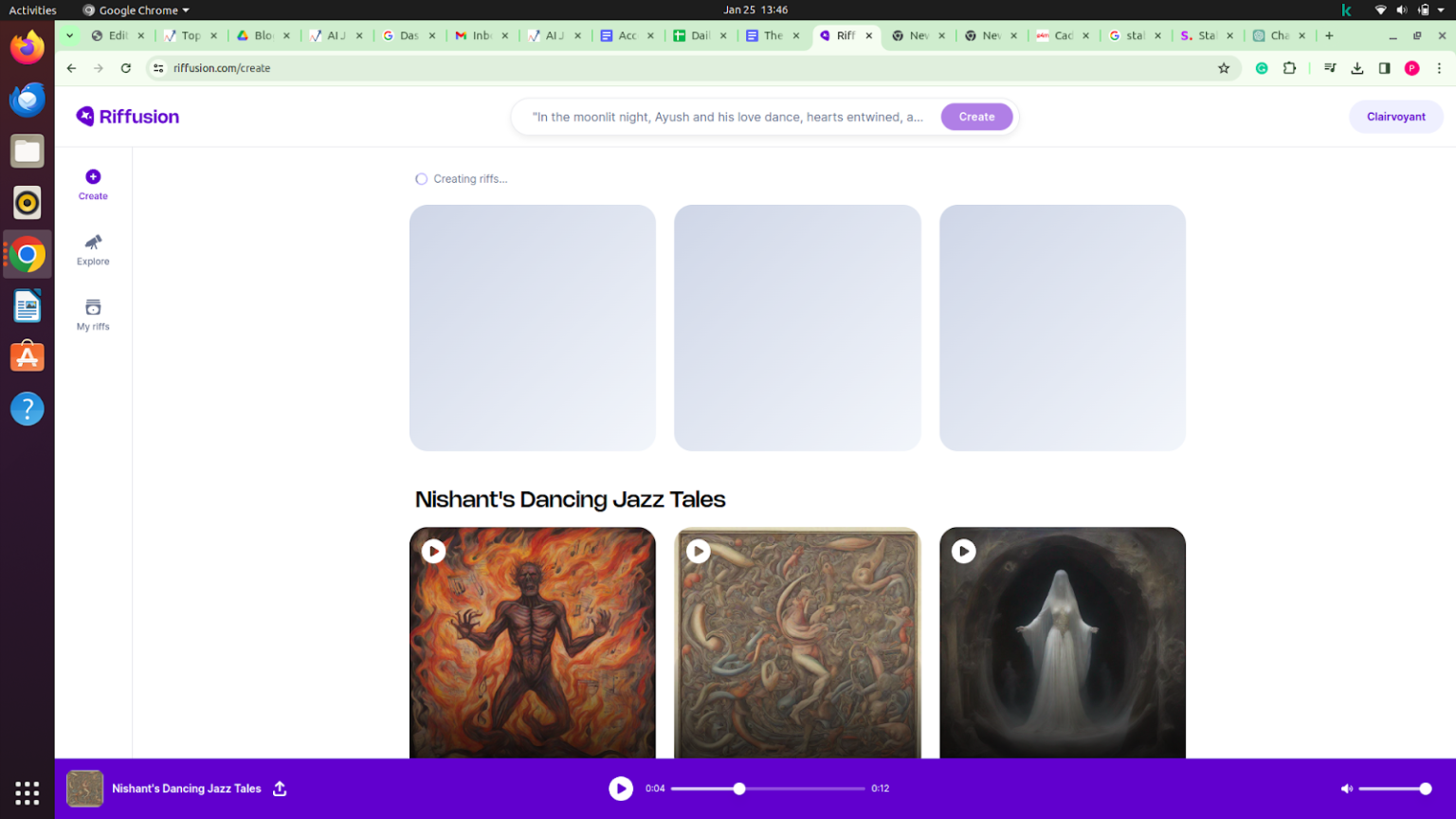
Task: Expand the tab search dropdown arrow
Action: coord(69,36)
